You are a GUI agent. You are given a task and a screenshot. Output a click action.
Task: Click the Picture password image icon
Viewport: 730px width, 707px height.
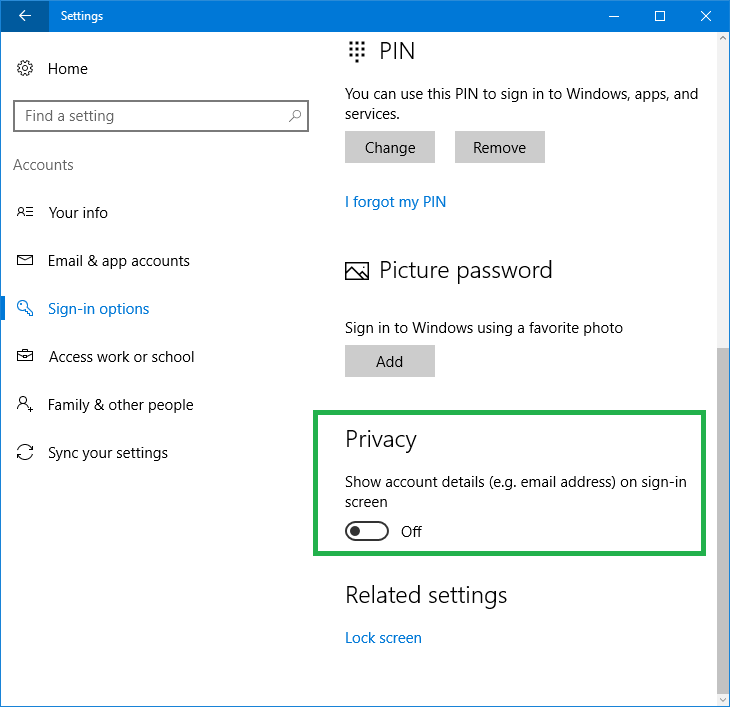[357, 271]
